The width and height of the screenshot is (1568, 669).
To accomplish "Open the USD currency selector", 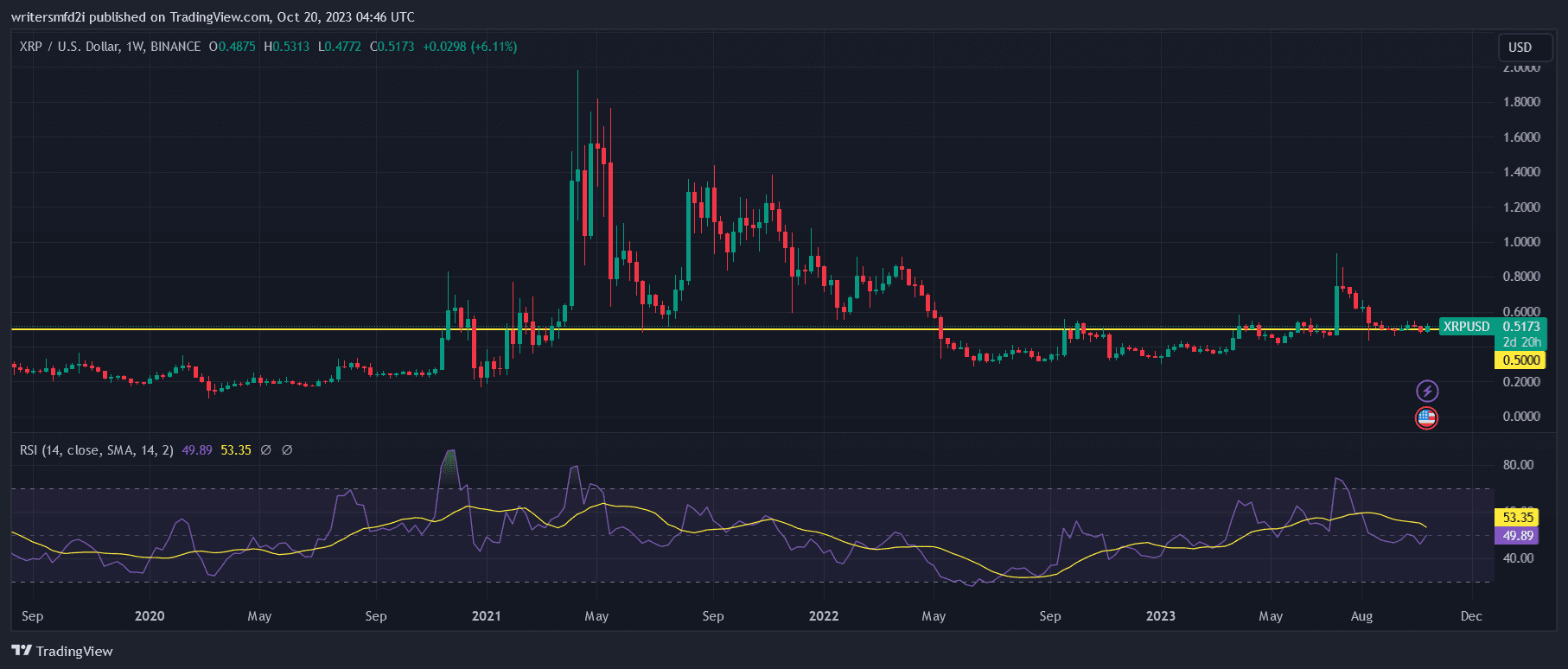I will coord(1520,48).
